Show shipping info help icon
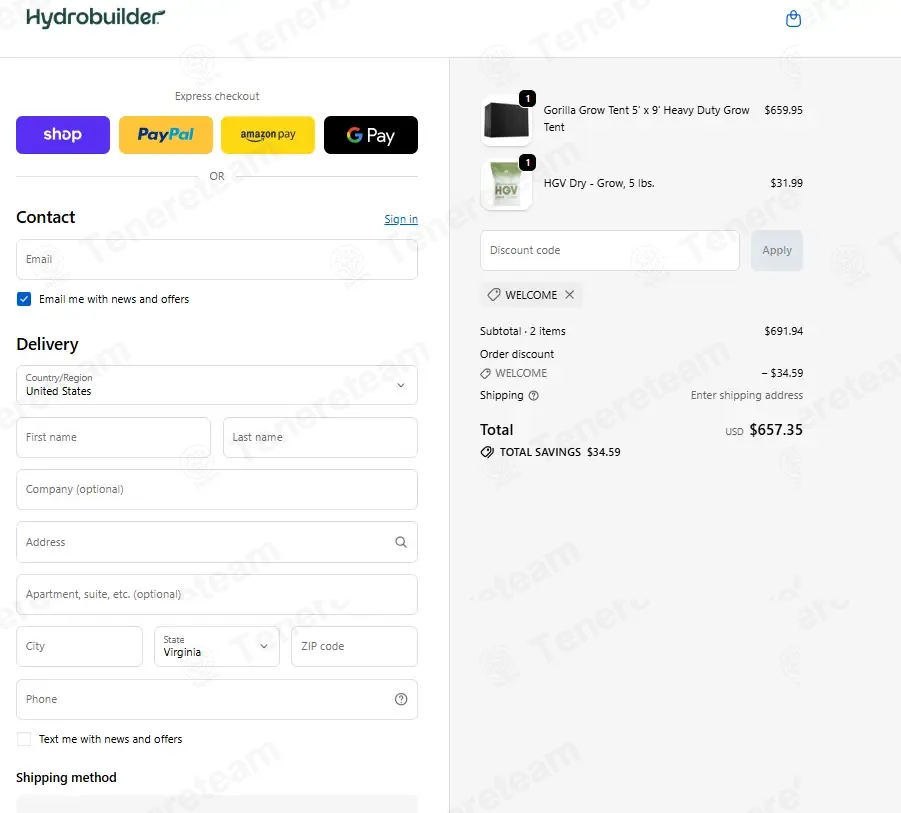This screenshot has height=813, width=901. [533, 395]
